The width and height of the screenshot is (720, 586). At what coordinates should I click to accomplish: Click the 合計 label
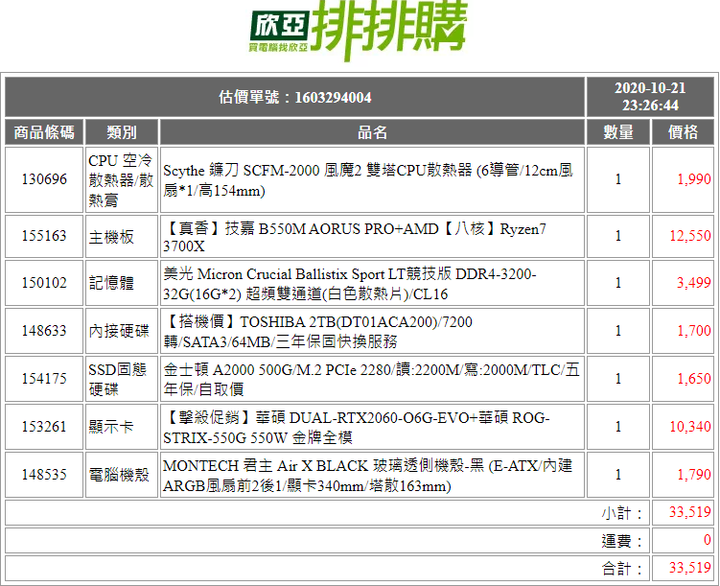click(x=622, y=569)
